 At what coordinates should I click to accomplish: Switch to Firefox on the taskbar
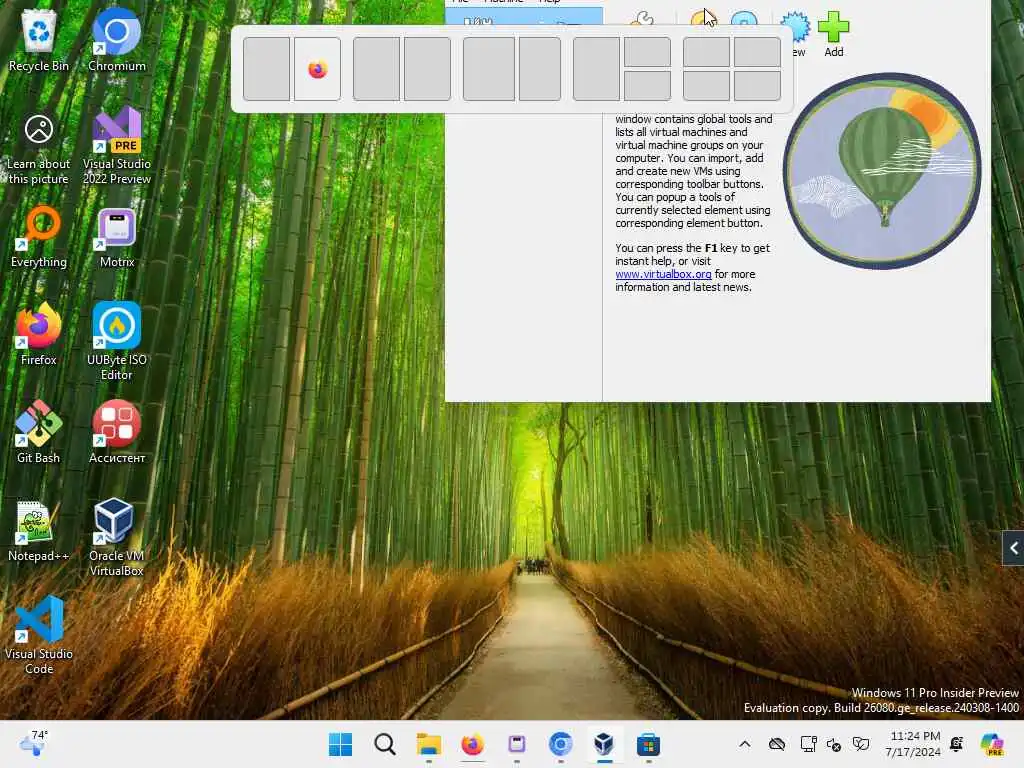pos(472,744)
